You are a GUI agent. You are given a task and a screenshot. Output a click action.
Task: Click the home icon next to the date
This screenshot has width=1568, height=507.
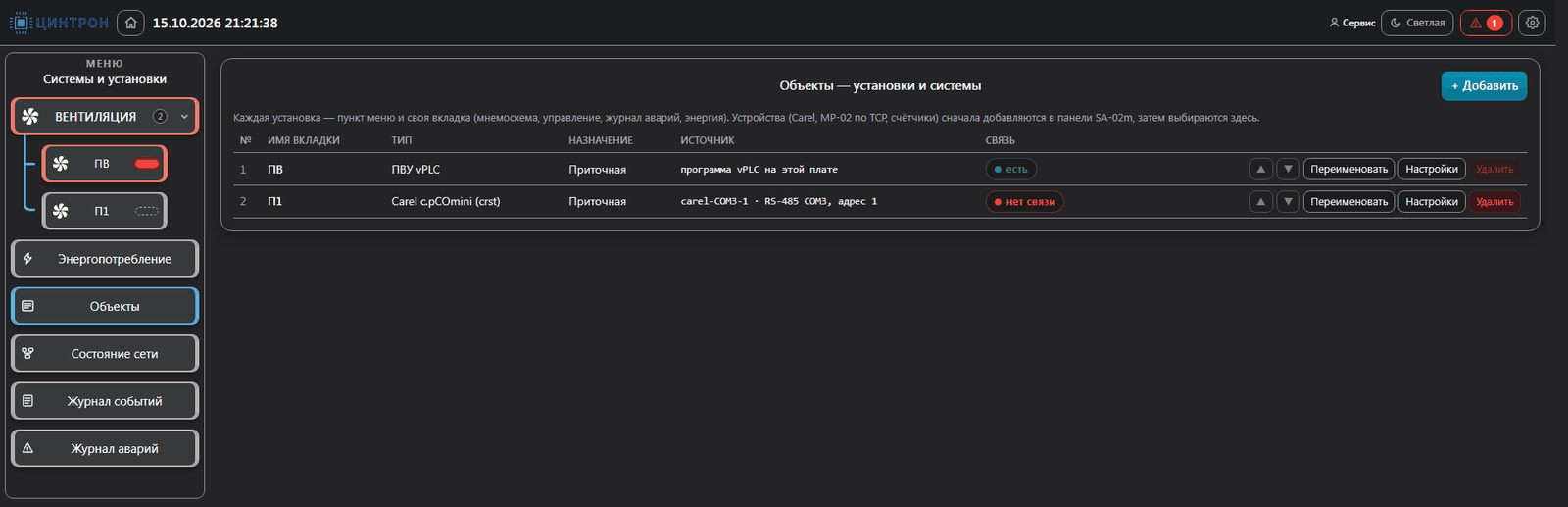(x=130, y=23)
